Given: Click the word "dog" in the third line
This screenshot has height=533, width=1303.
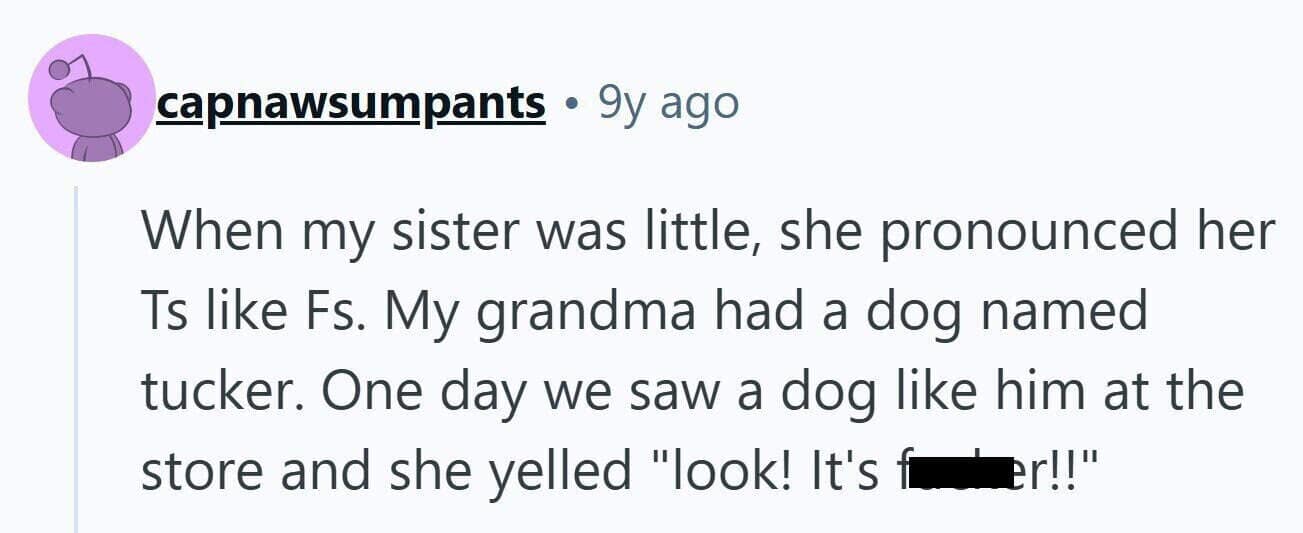Looking at the screenshot, I should pos(808,390).
